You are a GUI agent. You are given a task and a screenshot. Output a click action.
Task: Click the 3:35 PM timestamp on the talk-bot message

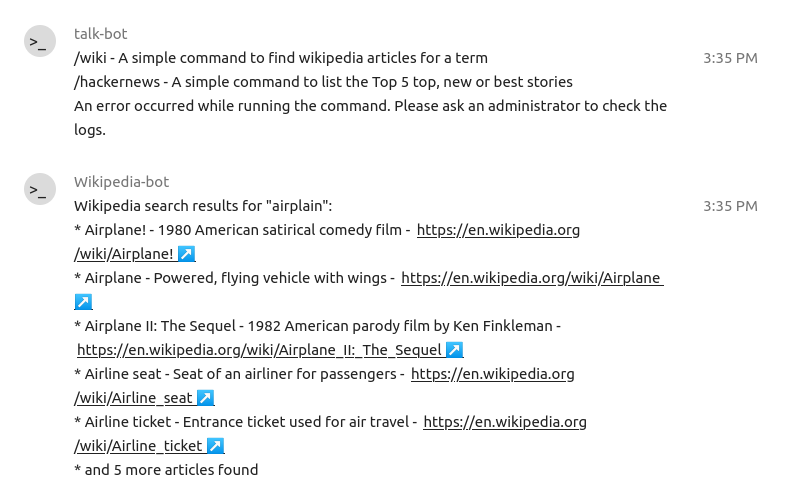(730, 58)
